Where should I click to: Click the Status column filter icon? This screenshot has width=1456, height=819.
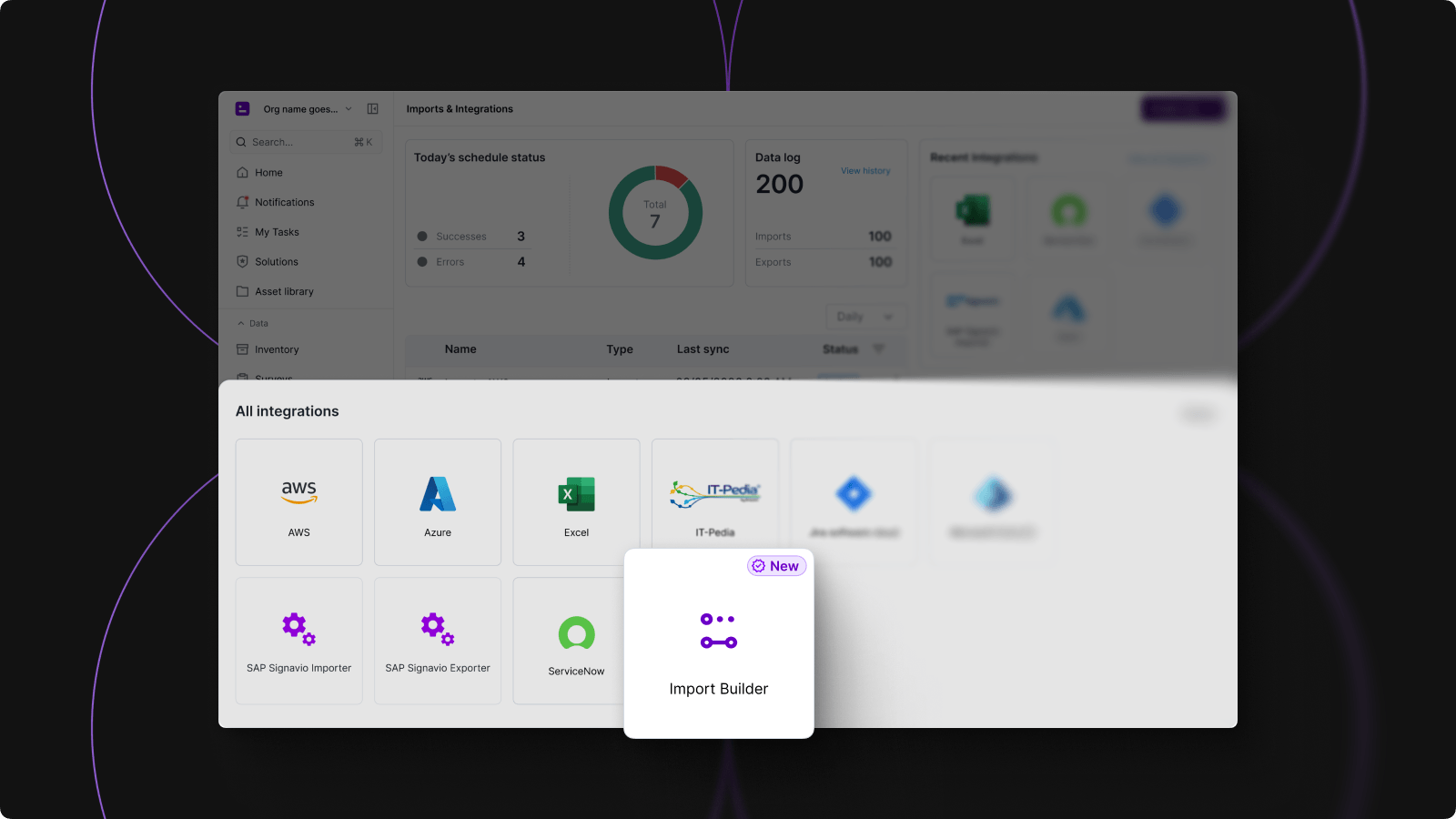(x=878, y=349)
